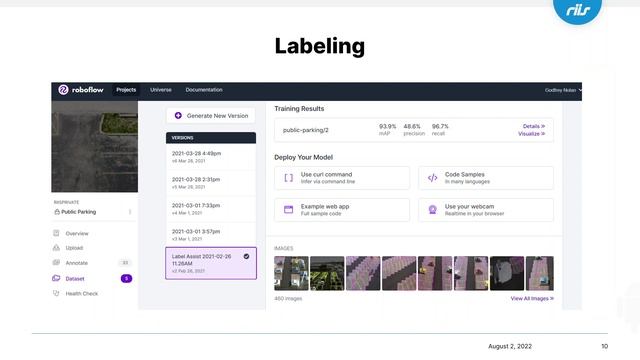Open the training Details link
Screen dimensions: 640x360
pyautogui.click(x=533, y=126)
